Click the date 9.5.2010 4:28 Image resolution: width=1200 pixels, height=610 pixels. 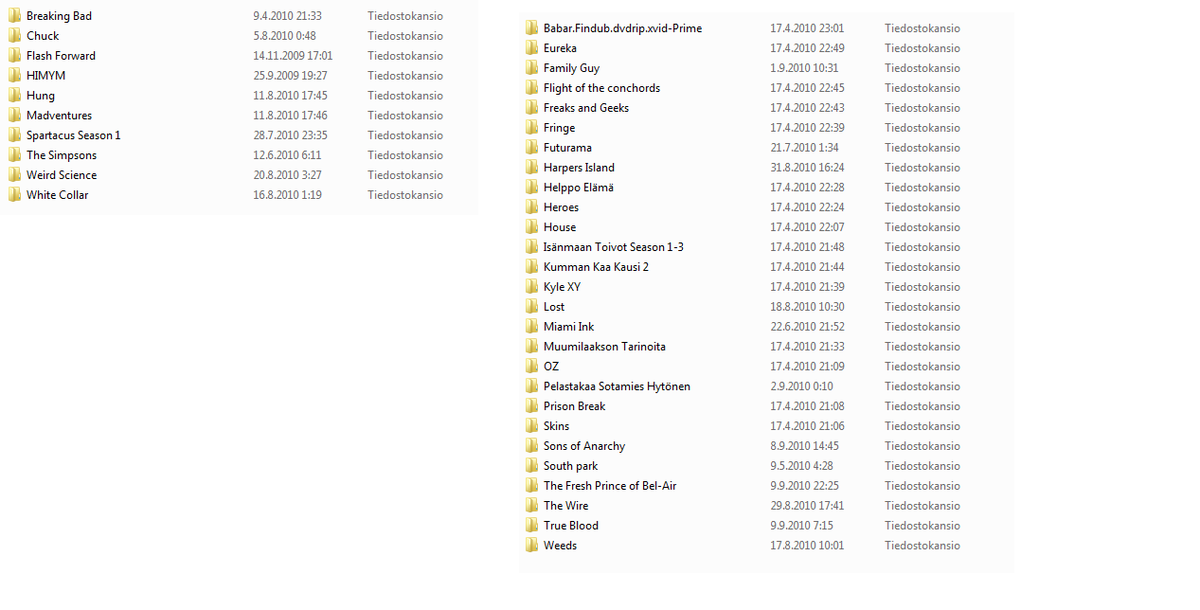801,466
